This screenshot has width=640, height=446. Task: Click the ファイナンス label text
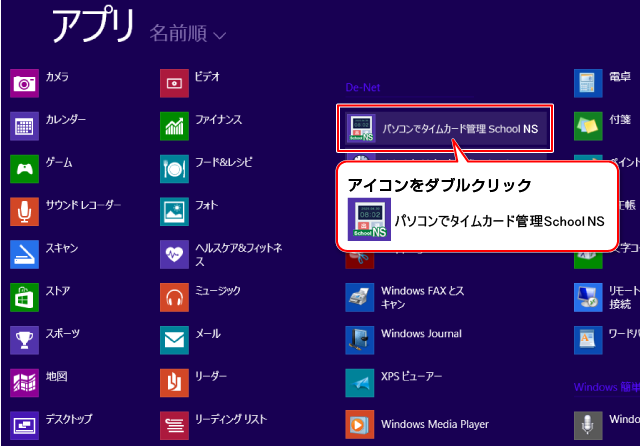(219, 120)
